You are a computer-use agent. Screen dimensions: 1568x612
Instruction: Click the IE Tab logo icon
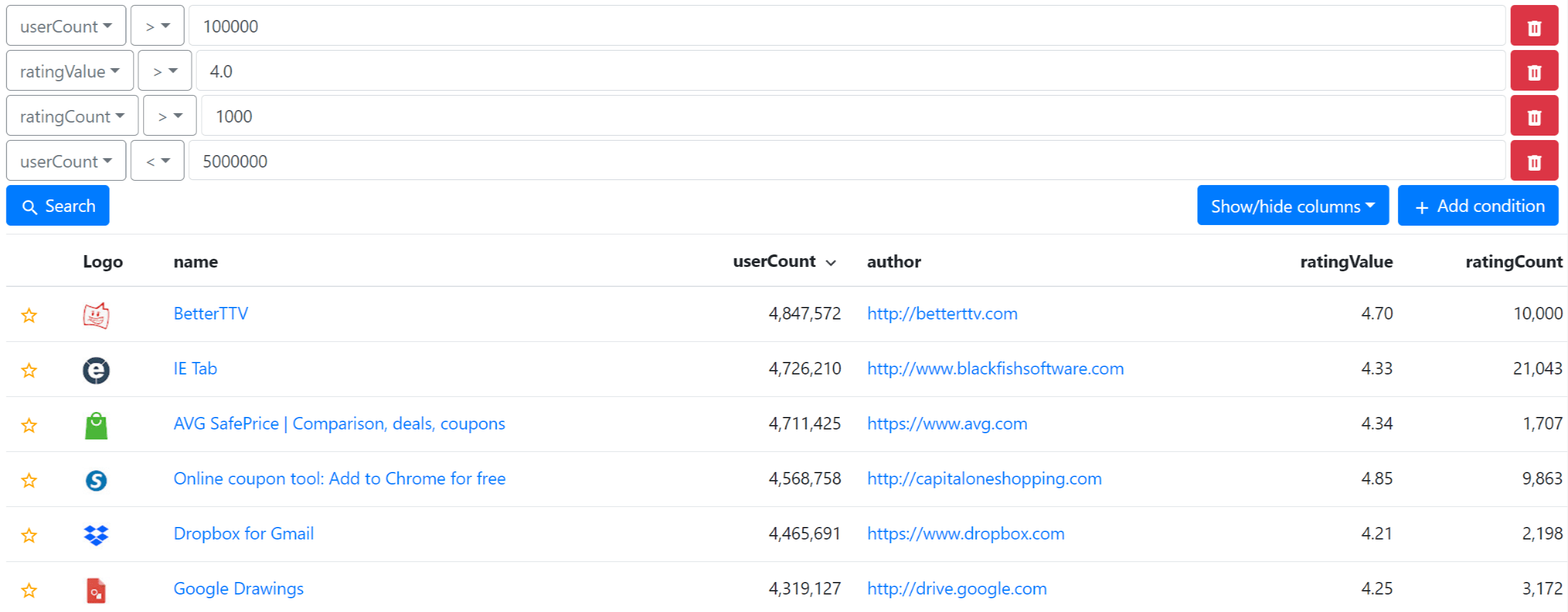96,370
